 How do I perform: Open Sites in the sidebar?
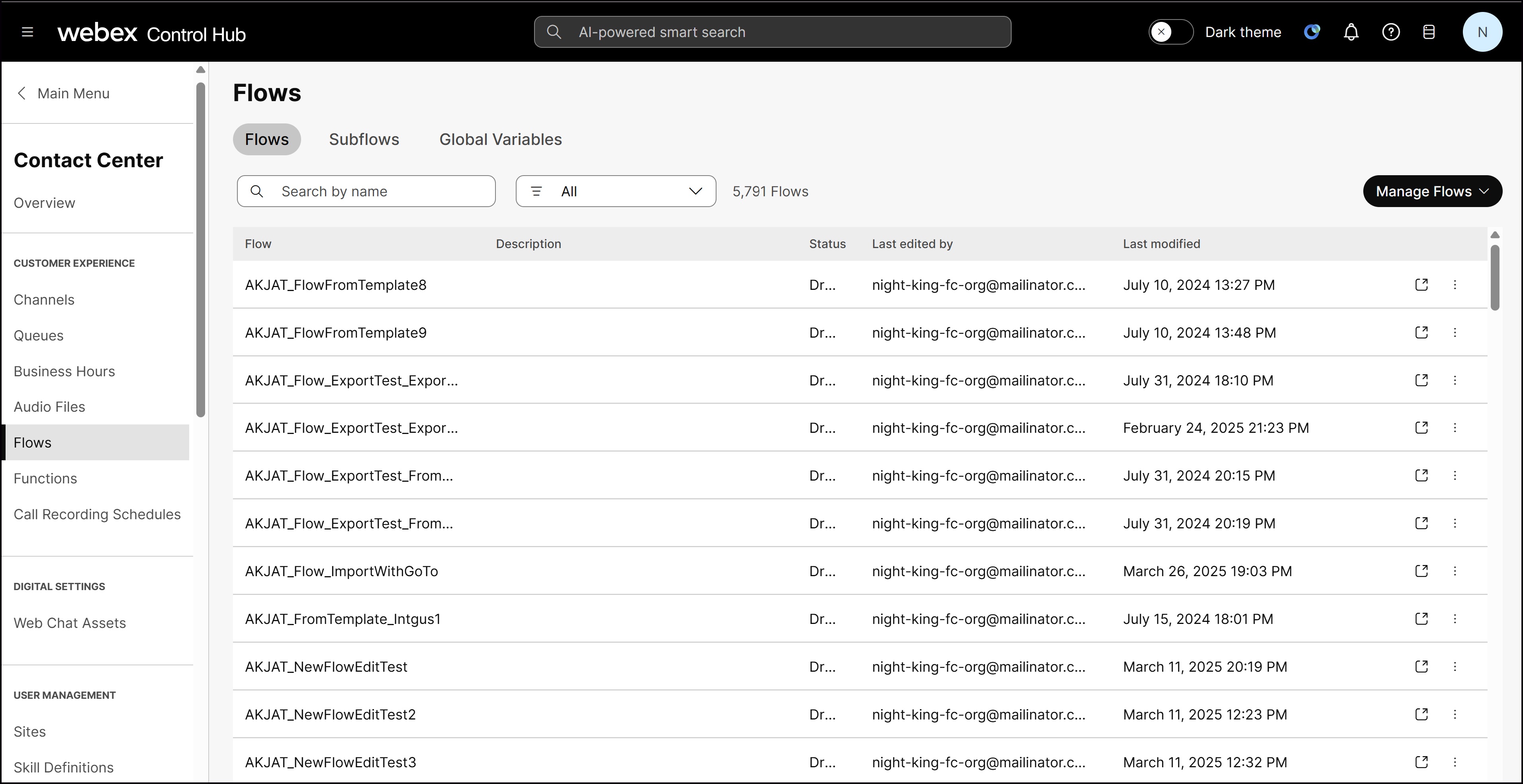(x=29, y=731)
